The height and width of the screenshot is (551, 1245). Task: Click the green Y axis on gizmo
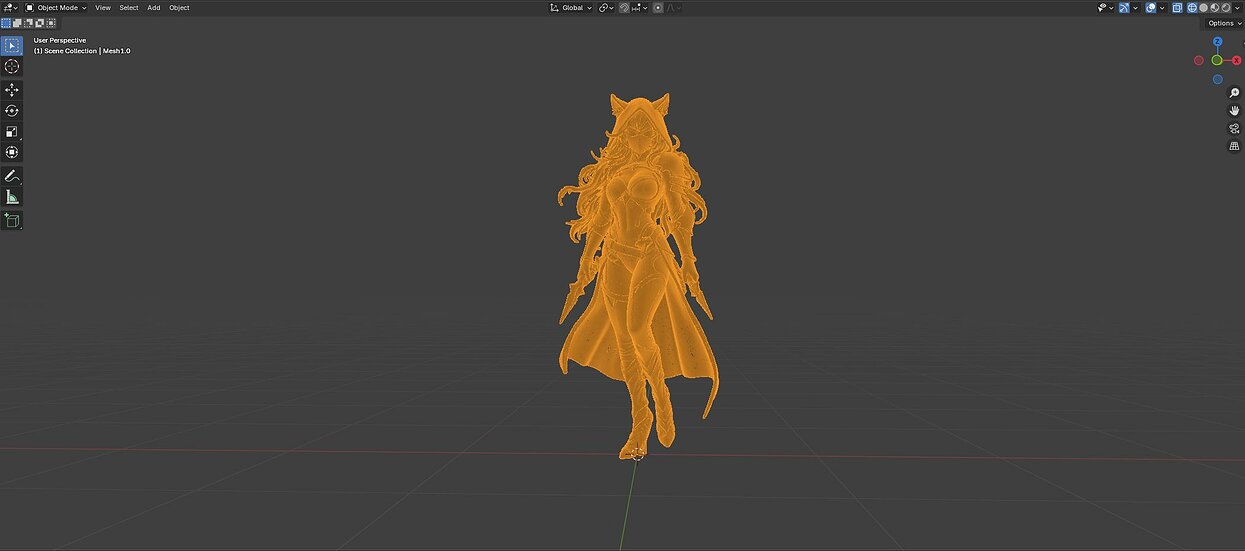point(1217,60)
